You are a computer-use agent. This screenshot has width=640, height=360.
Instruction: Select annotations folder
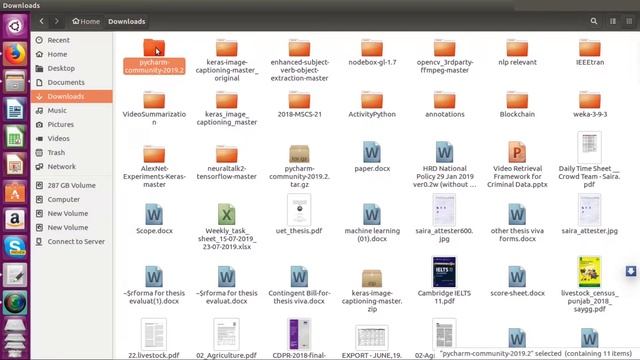coord(444,104)
